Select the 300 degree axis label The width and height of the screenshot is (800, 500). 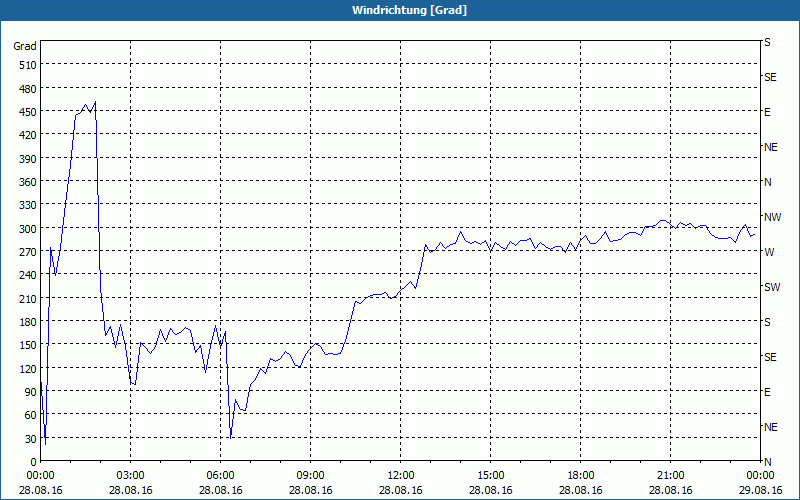(x=28, y=229)
